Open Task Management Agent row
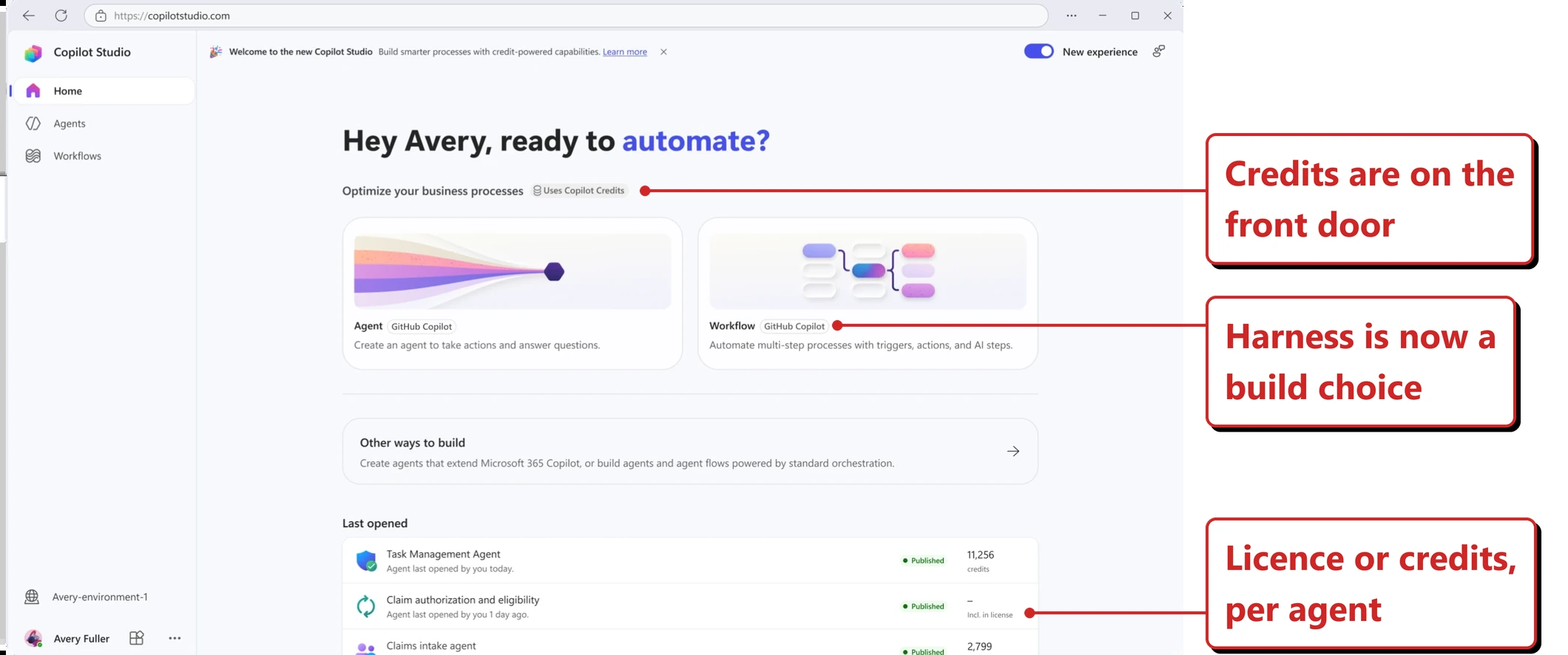1568x655 pixels. coord(690,561)
